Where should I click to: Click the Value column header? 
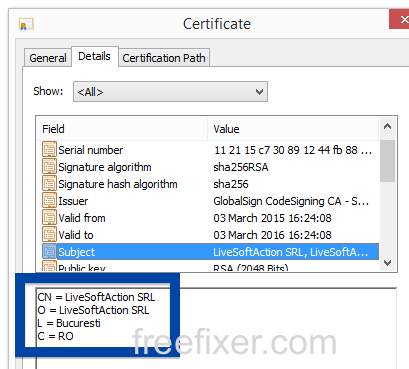pos(293,129)
